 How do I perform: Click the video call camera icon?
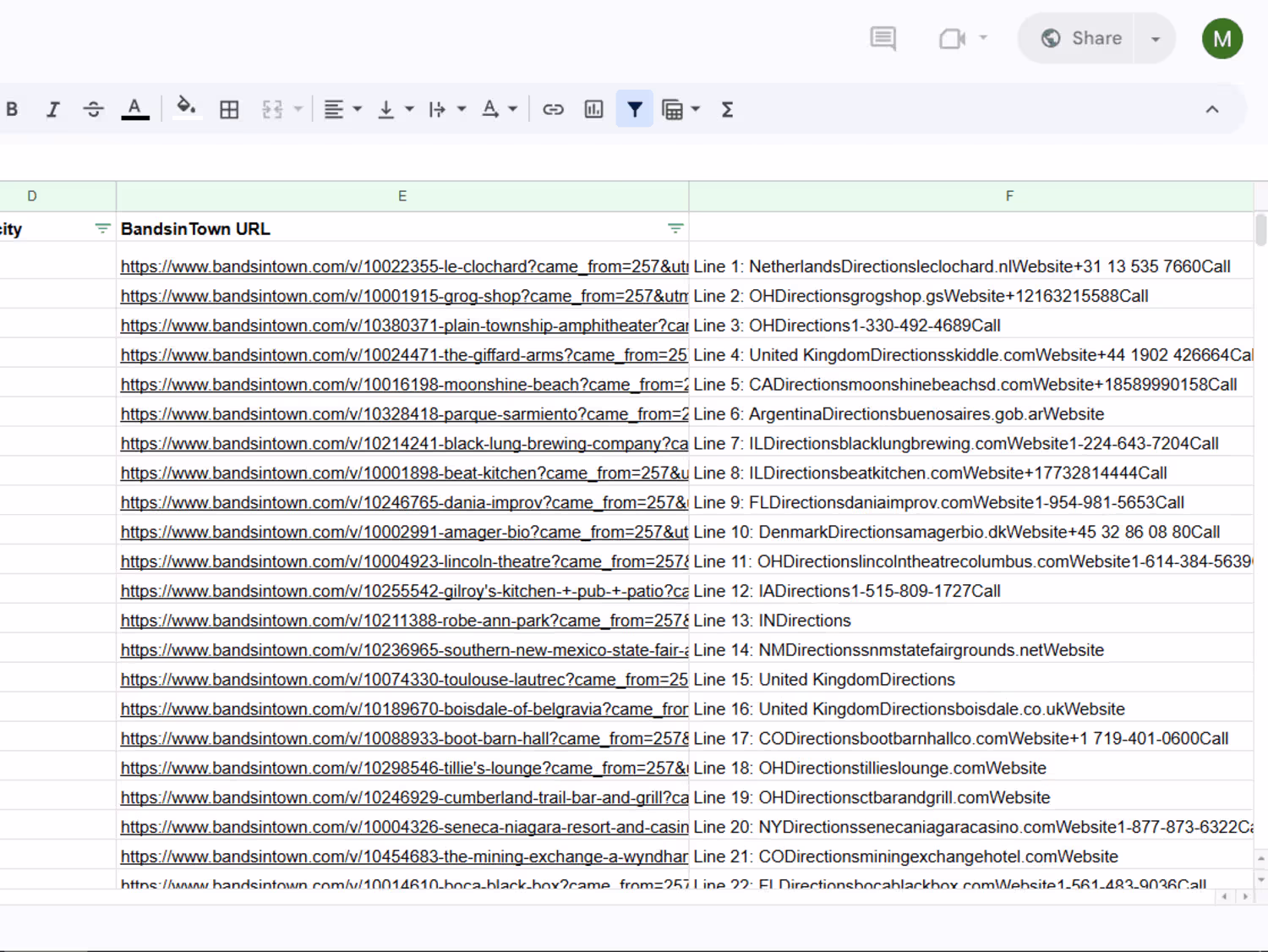coord(953,38)
